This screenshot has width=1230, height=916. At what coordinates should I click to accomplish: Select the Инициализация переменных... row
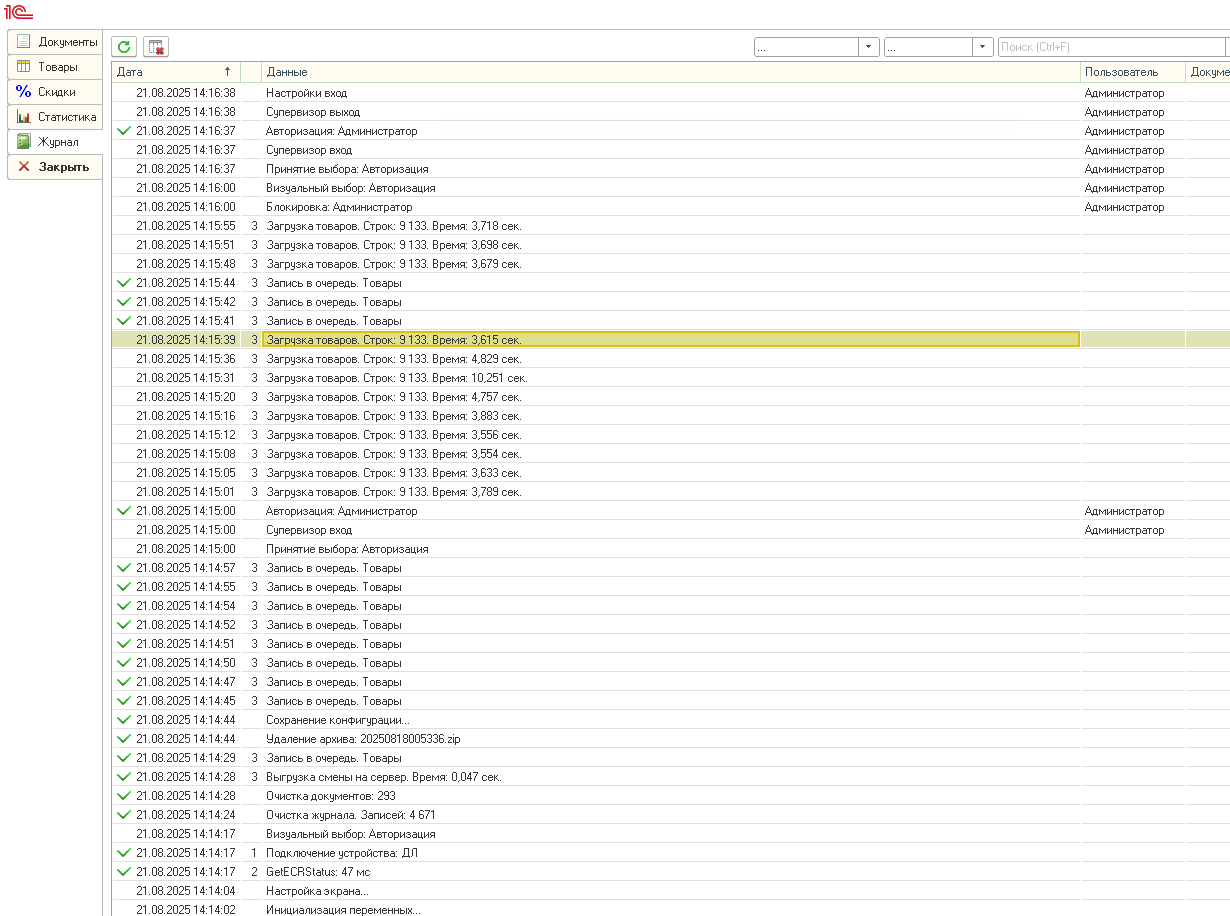click(670, 910)
